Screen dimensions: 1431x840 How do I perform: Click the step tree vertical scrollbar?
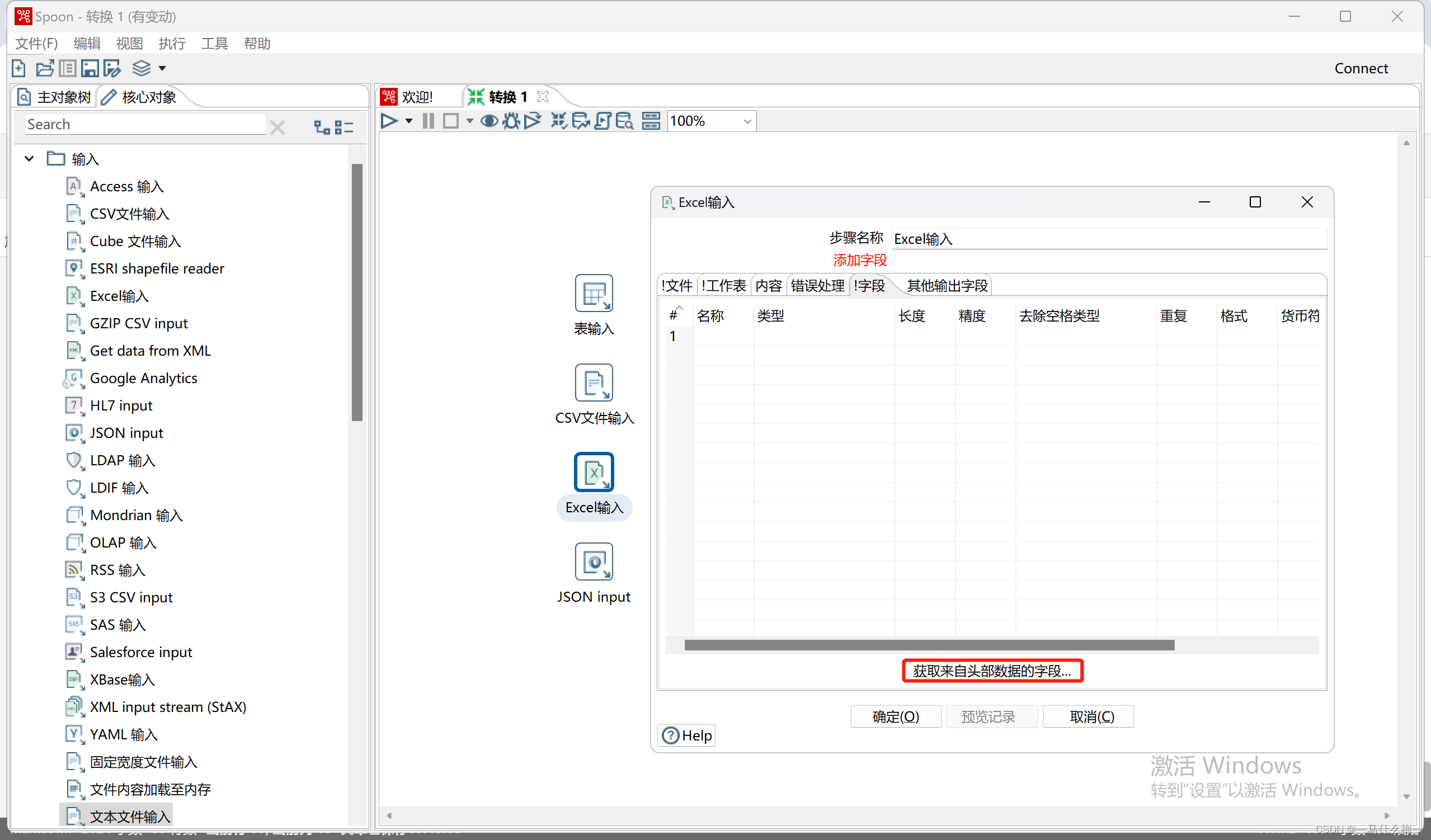tap(357, 292)
